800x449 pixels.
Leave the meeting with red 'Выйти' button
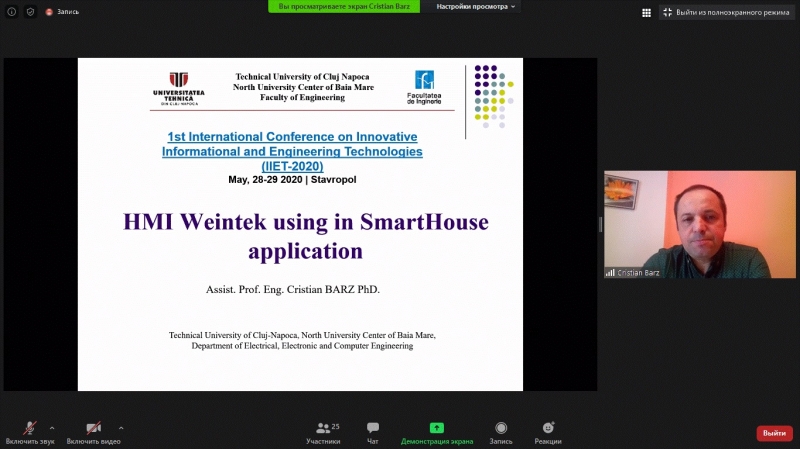774,433
